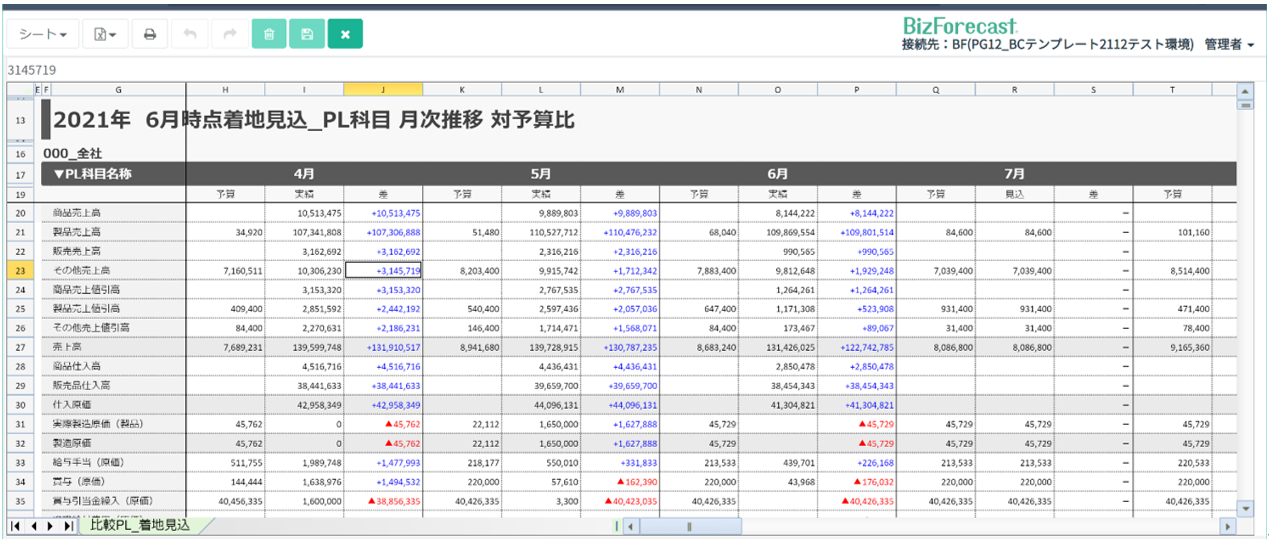The height and width of the screenshot is (539, 1269).
Task: Click the BizForecast logo
Action: [x=960, y=25]
